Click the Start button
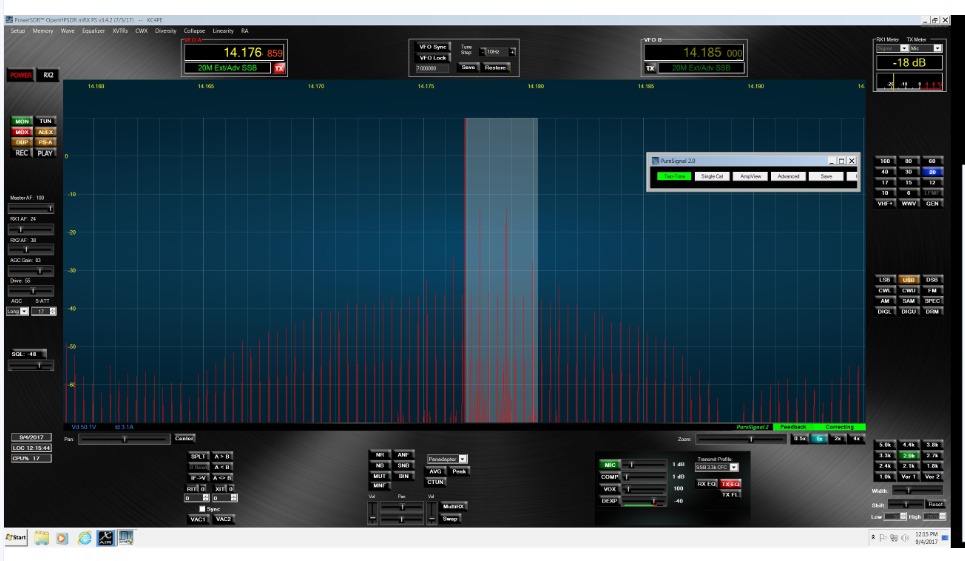 [16, 538]
